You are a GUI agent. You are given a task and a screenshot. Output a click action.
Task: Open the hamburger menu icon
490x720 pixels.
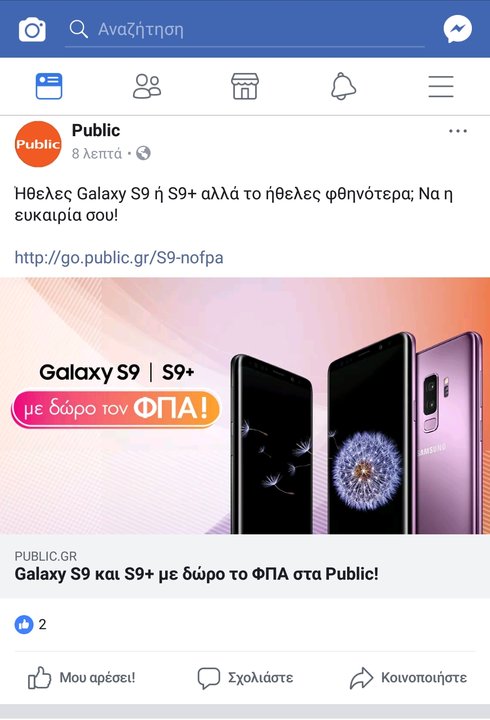pos(441,86)
